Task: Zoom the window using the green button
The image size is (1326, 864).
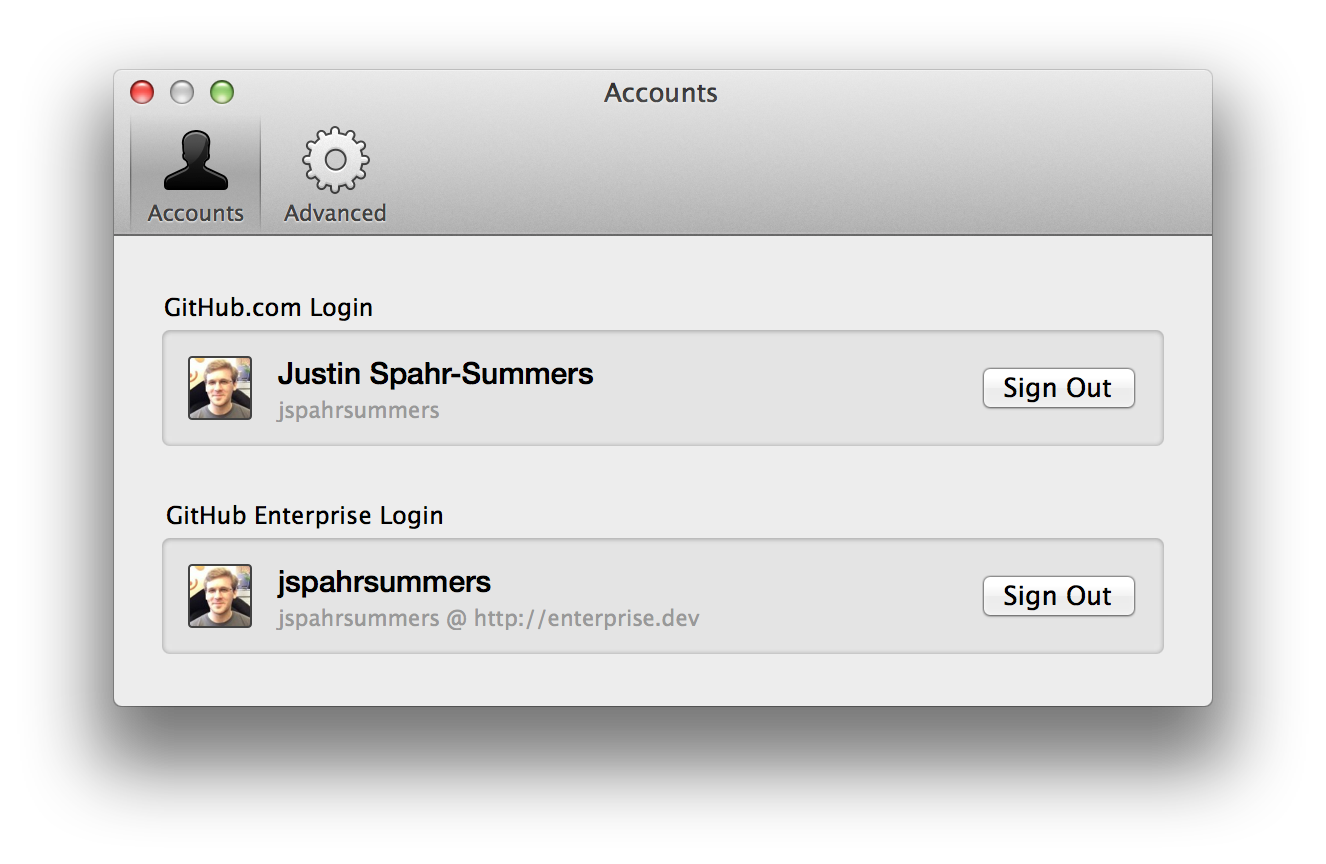Action: [x=222, y=92]
